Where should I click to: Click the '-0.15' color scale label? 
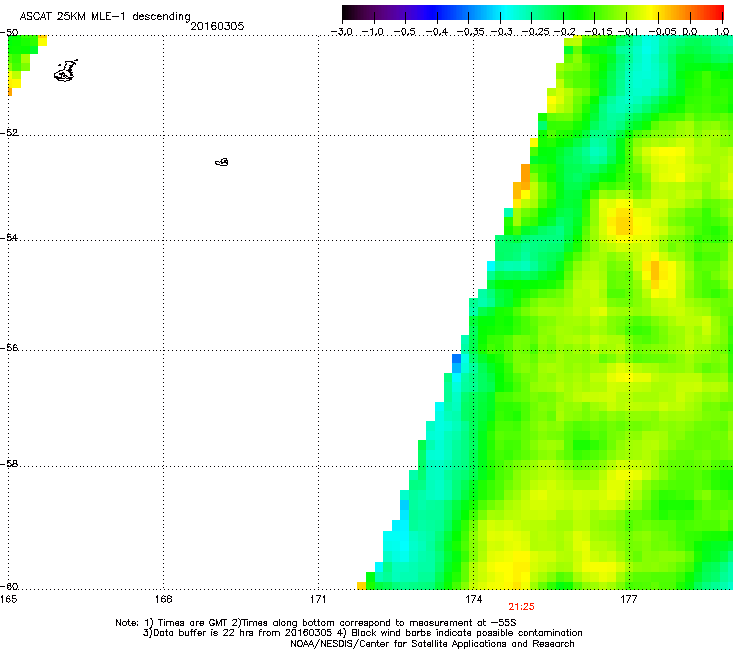(x=598, y=32)
